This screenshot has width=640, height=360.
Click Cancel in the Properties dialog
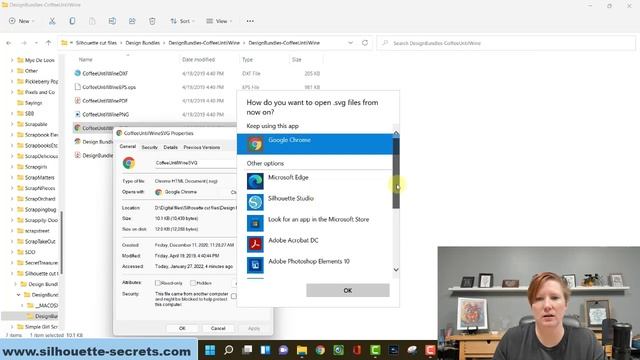tap(218, 328)
